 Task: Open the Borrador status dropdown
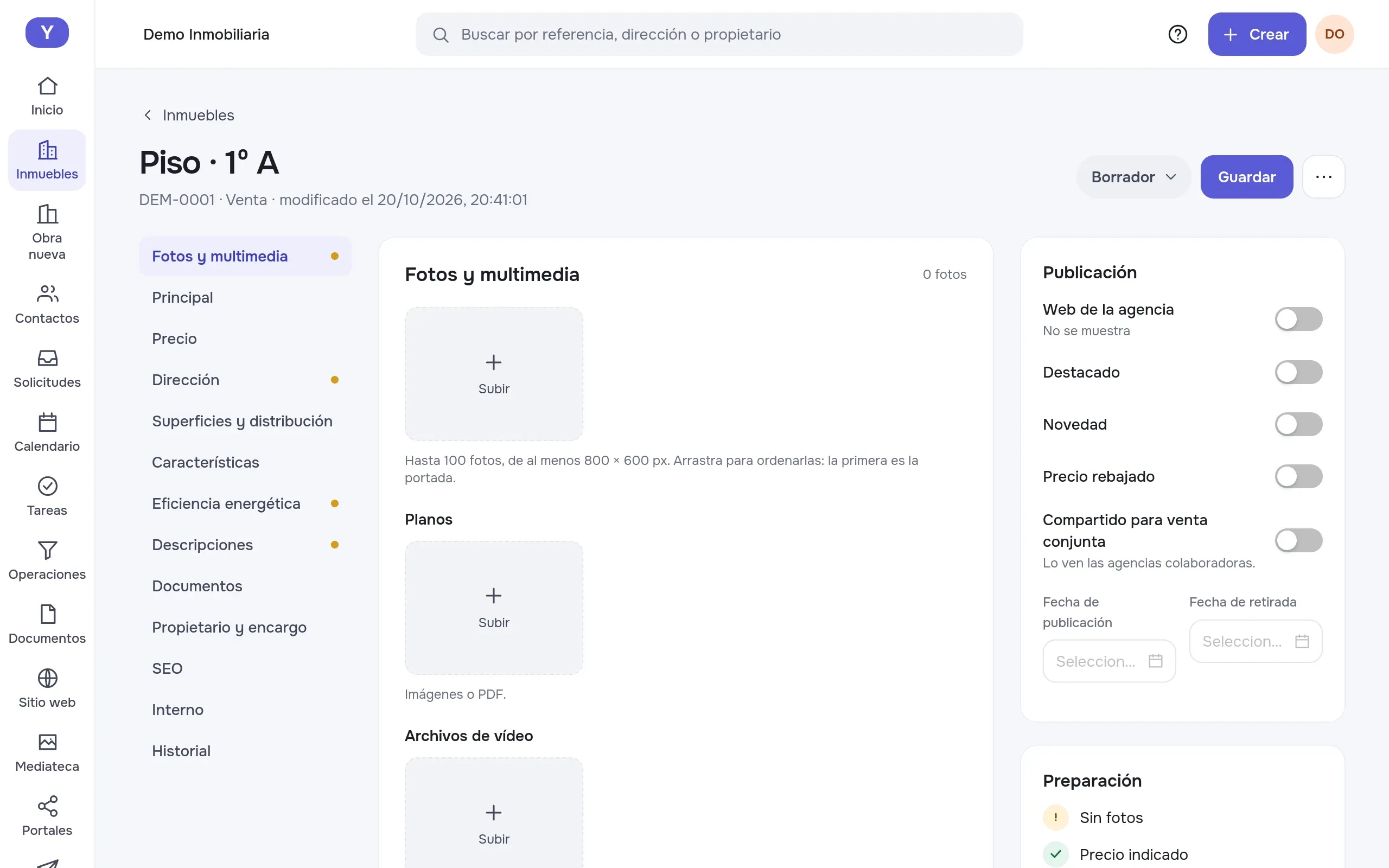tap(1133, 177)
